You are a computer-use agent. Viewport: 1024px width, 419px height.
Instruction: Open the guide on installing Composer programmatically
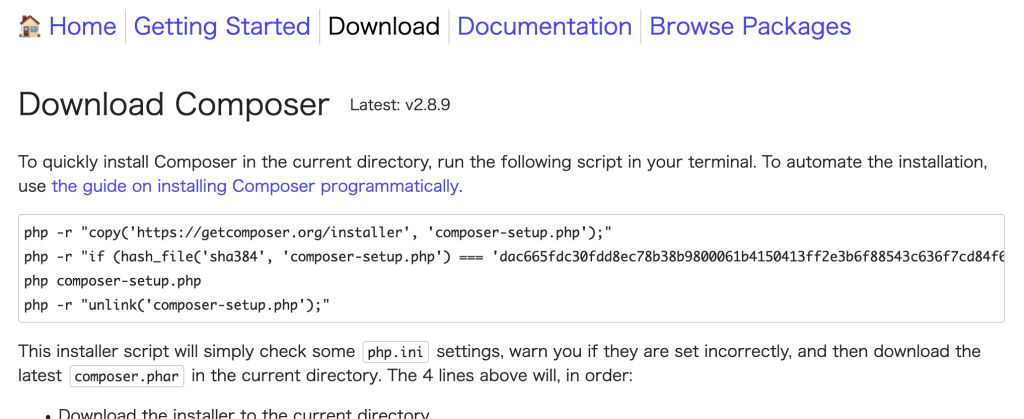point(255,186)
